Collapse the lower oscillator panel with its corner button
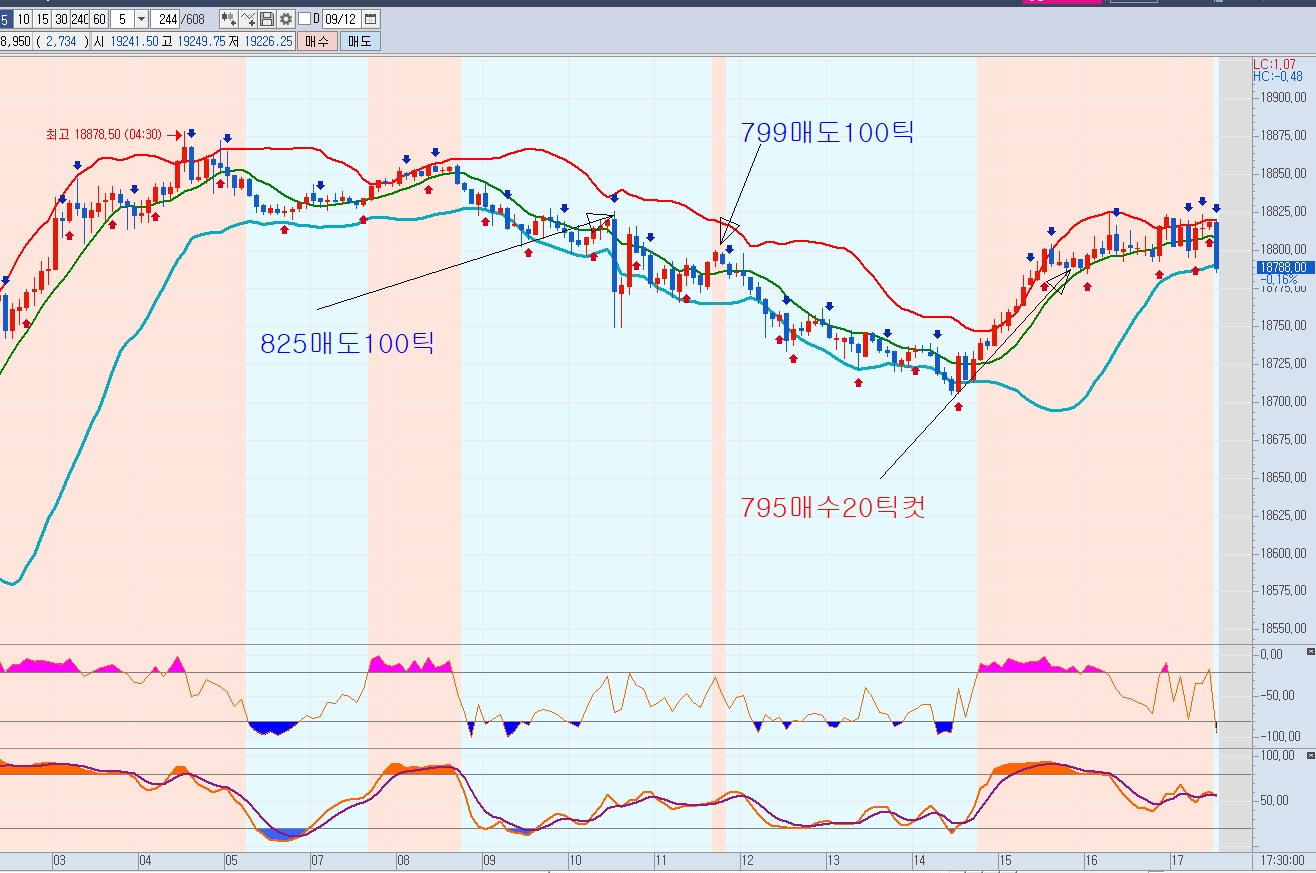The width and height of the screenshot is (1316, 873). (x=1311, y=755)
